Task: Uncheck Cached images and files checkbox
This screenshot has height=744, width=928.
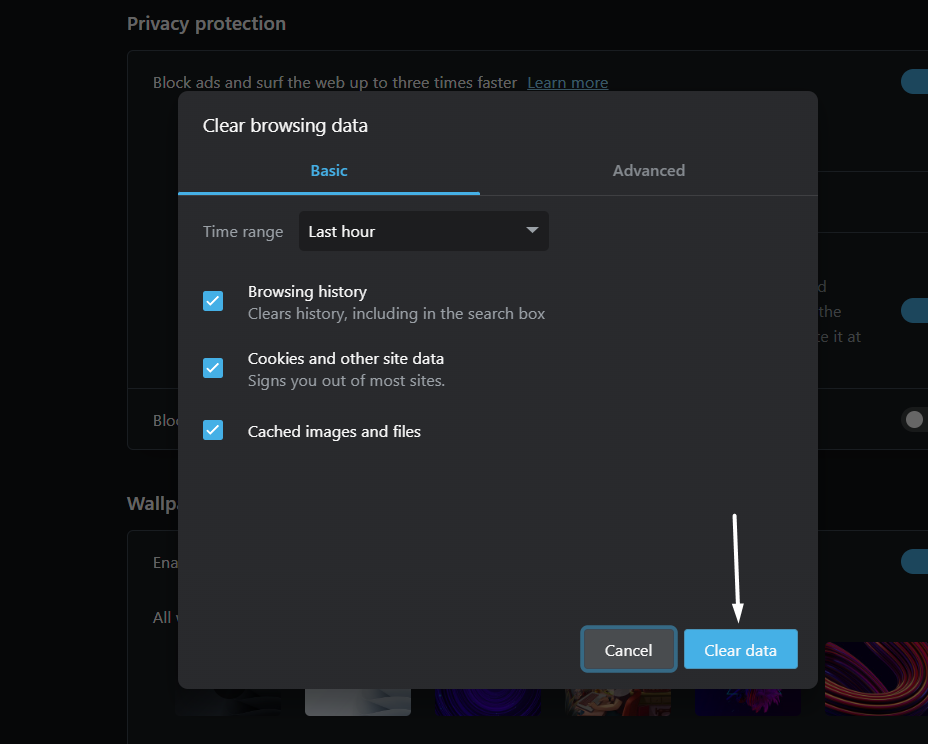Action: point(213,431)
